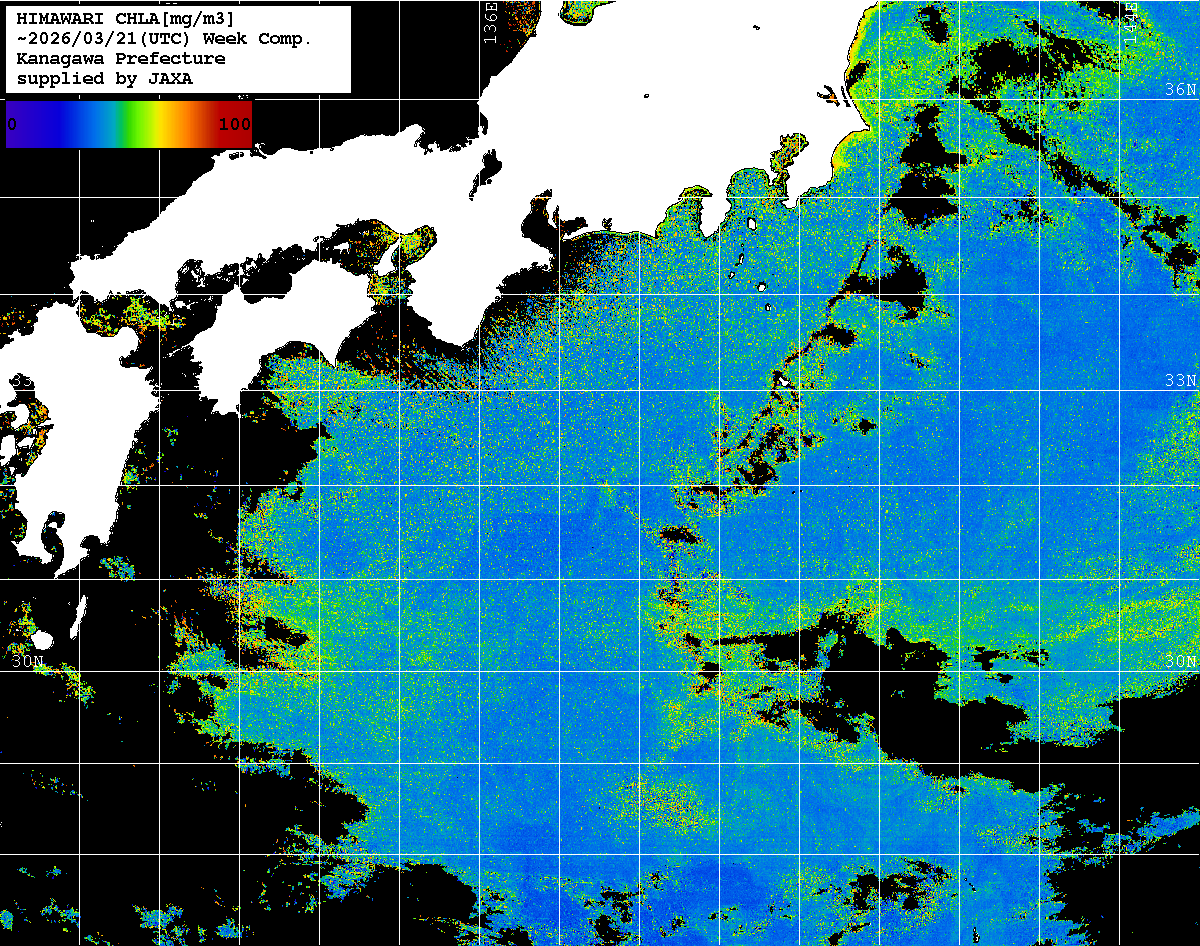Click the 30N label at left edge

(x=28, y=662)
